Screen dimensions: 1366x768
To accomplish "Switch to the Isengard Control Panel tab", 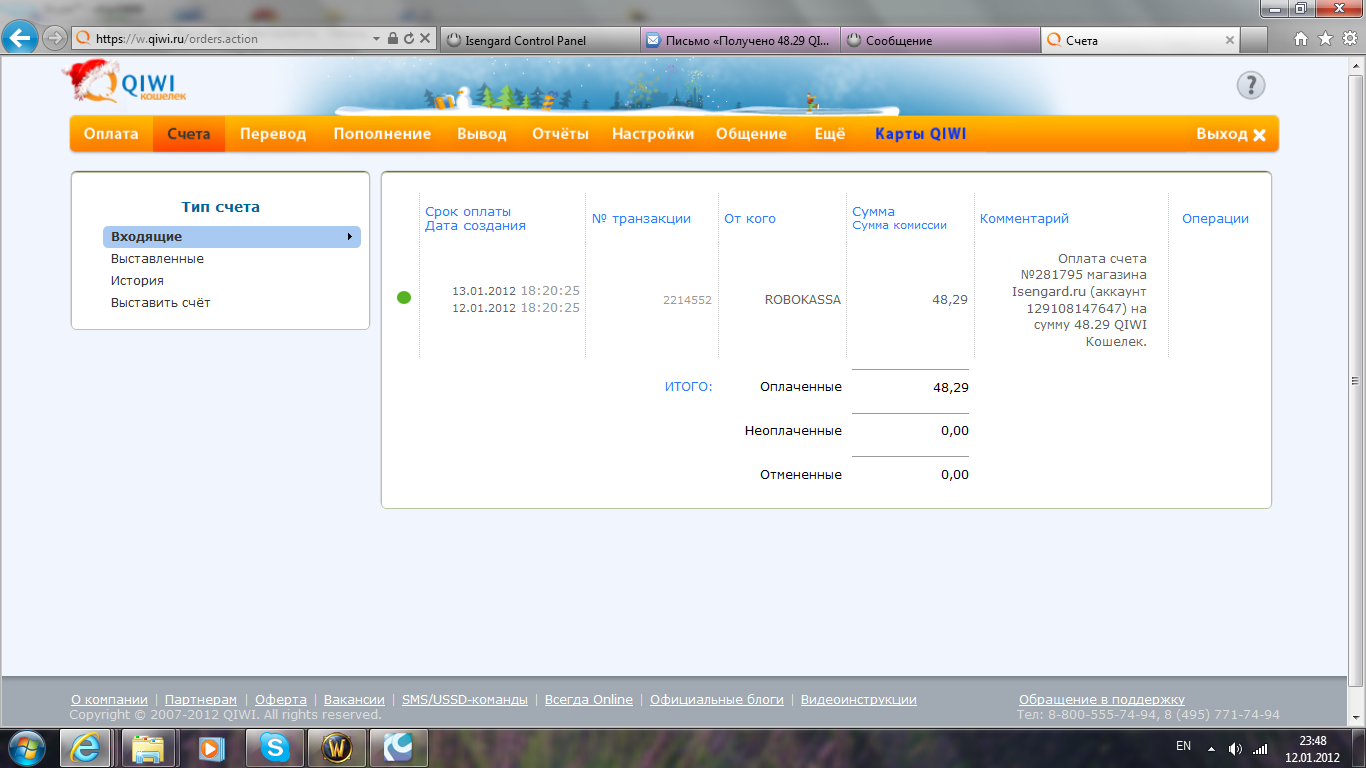I will (x=538, y=40).
